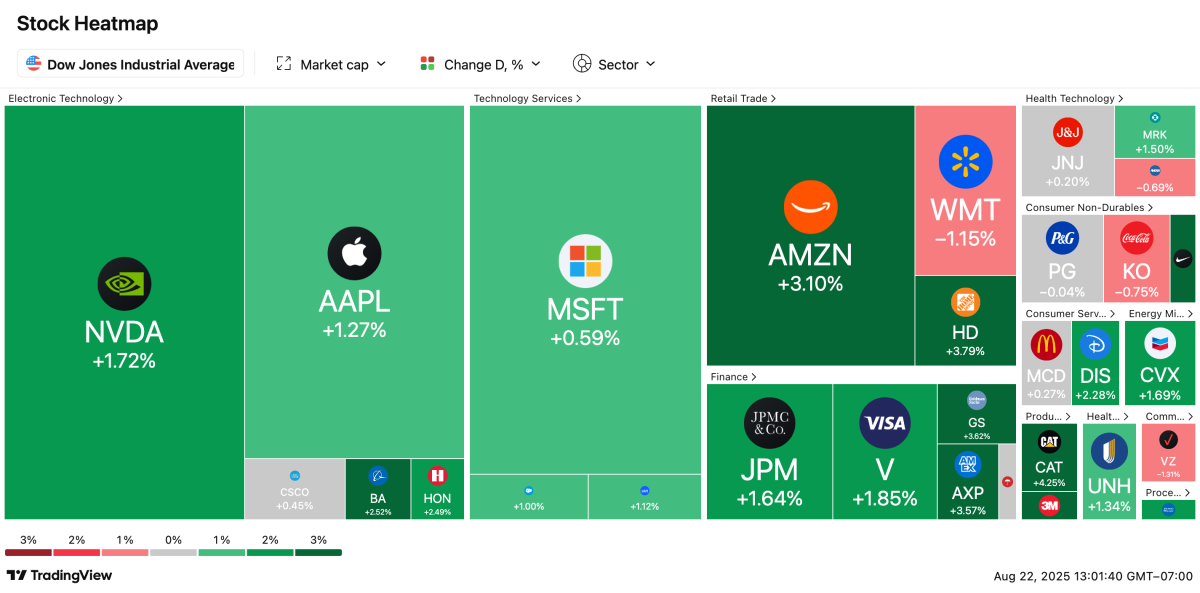Click the VISA logo icon
The height and width of the screenshot is (593, 1200).
(x=885, y=422)
